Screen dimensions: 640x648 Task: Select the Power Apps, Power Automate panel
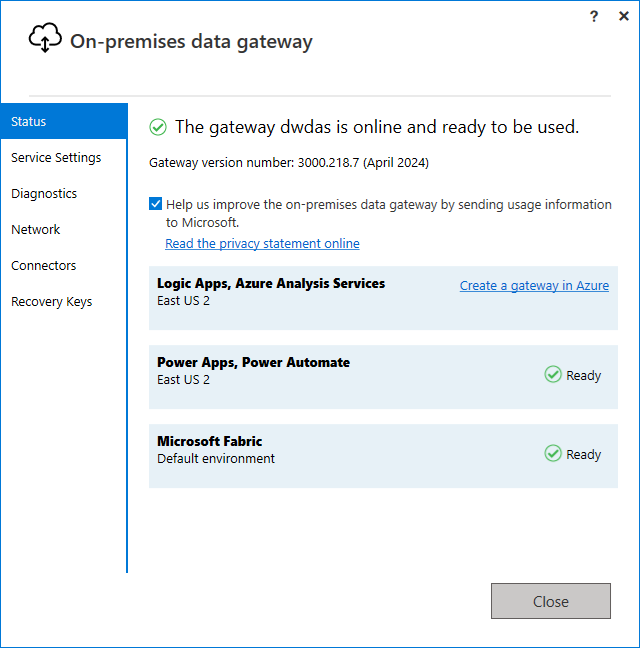click(383, 377)
